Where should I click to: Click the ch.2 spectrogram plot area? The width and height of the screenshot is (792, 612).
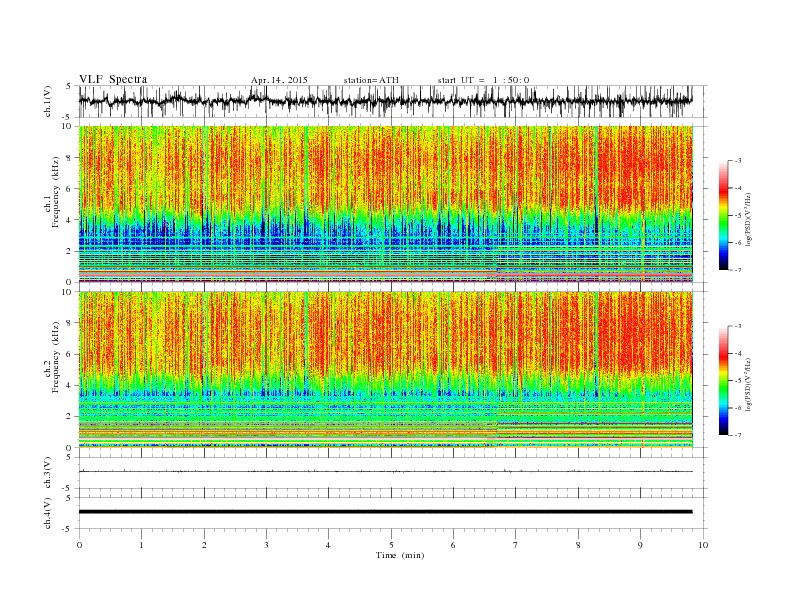[385, 370]
